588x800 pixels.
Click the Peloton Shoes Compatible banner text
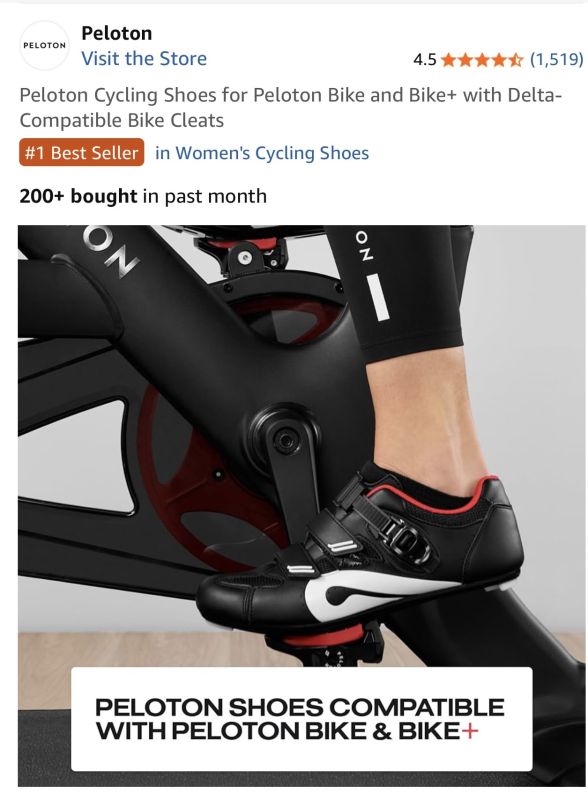coord(299,719)
